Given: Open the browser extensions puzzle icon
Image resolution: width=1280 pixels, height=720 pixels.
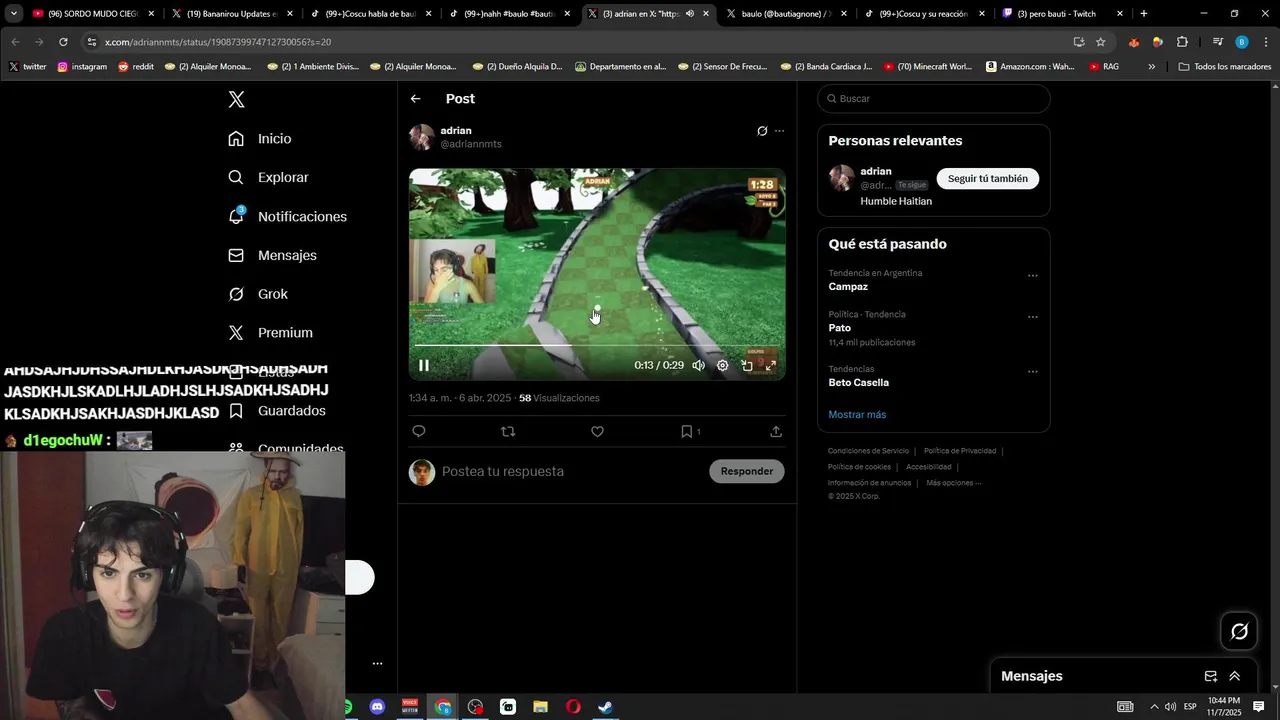Looking at the screenshot, I should point(1182,42).
